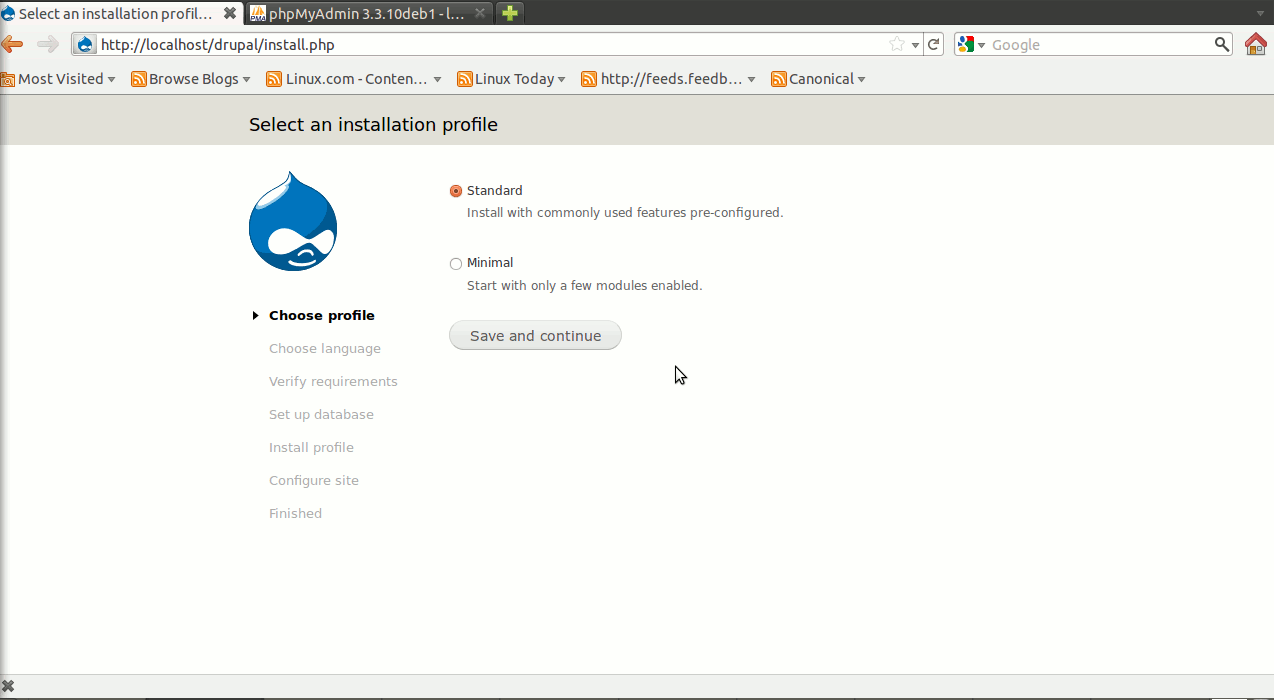Click the Drupal drop logo
The image size is (1274, 700).
coord(293,221)
